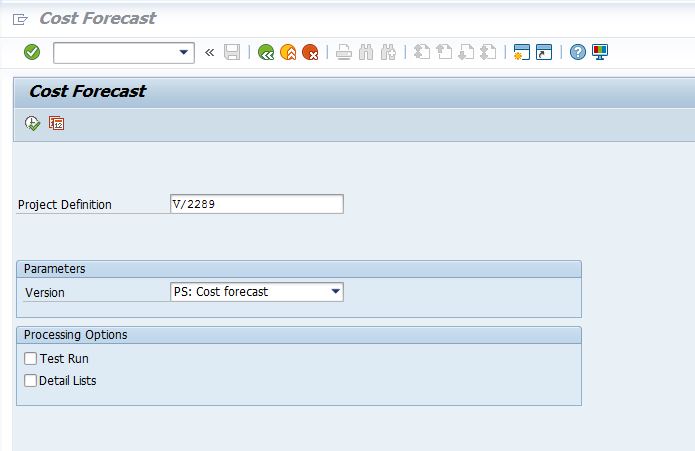The height and width of the screenshot is (451, 695).
Task: Click the Execute clock icon
Action: pos(32,123)
